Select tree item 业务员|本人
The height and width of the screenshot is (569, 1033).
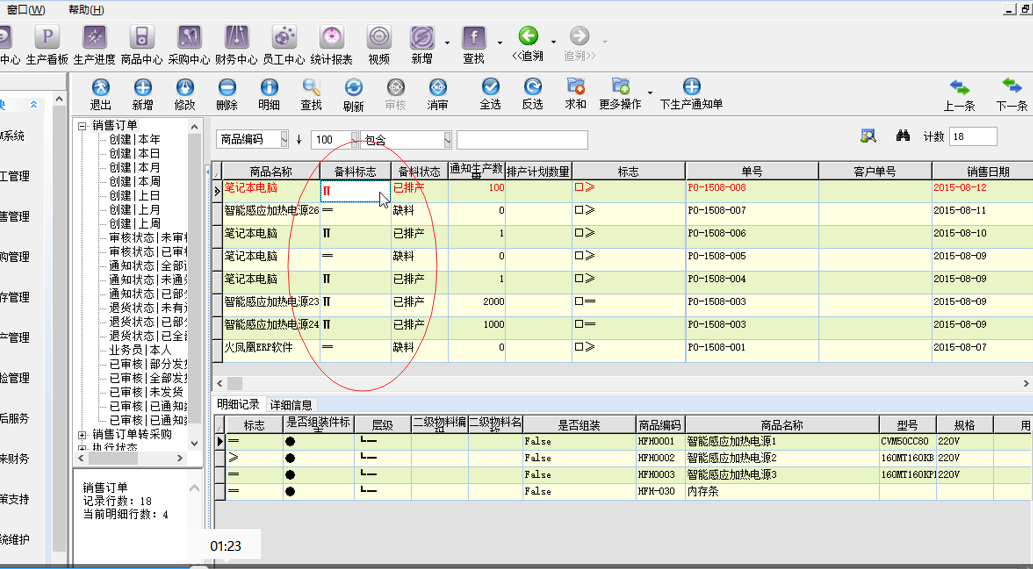[x=140, y=350]
